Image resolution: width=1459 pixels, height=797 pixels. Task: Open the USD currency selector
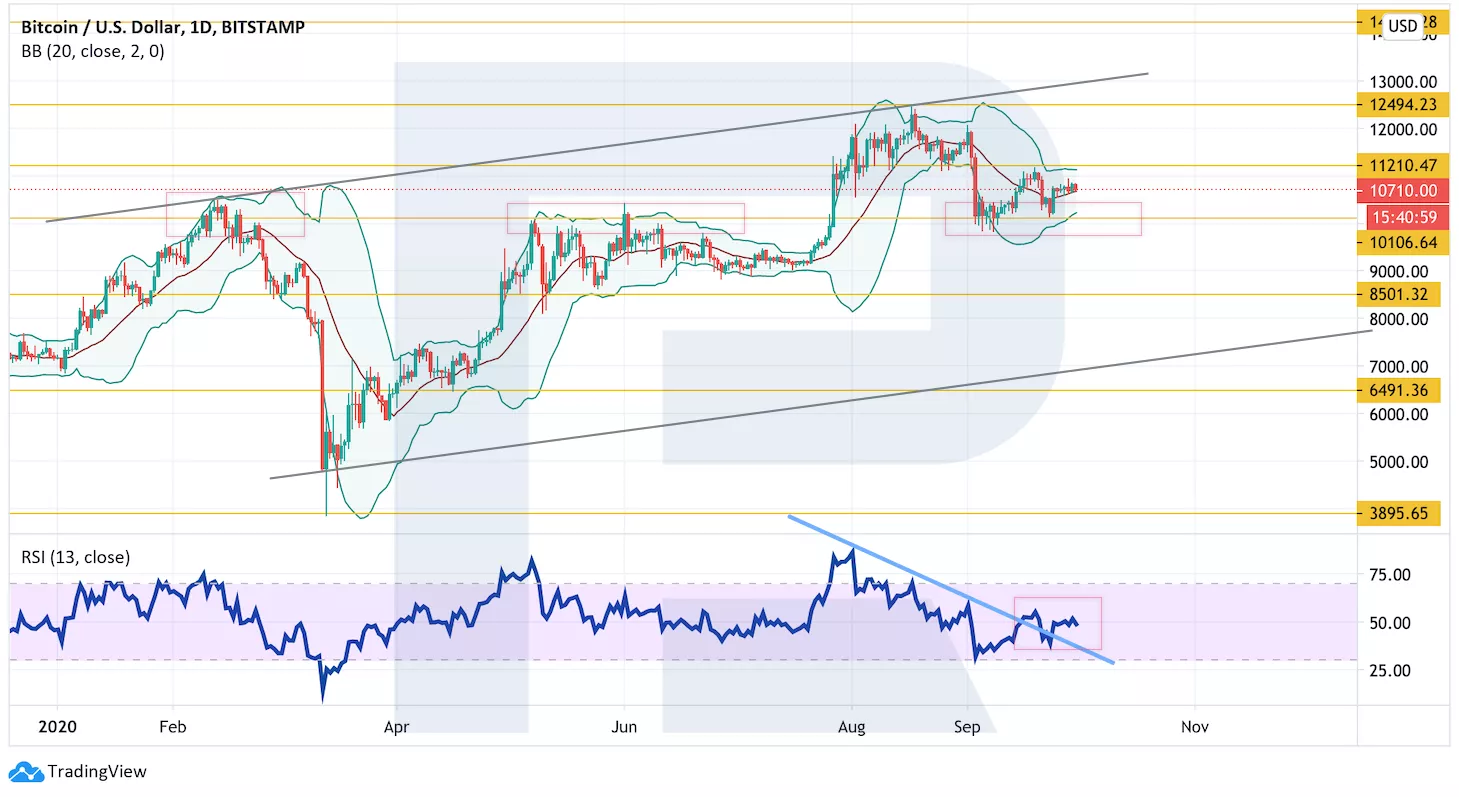point(1402,26)
